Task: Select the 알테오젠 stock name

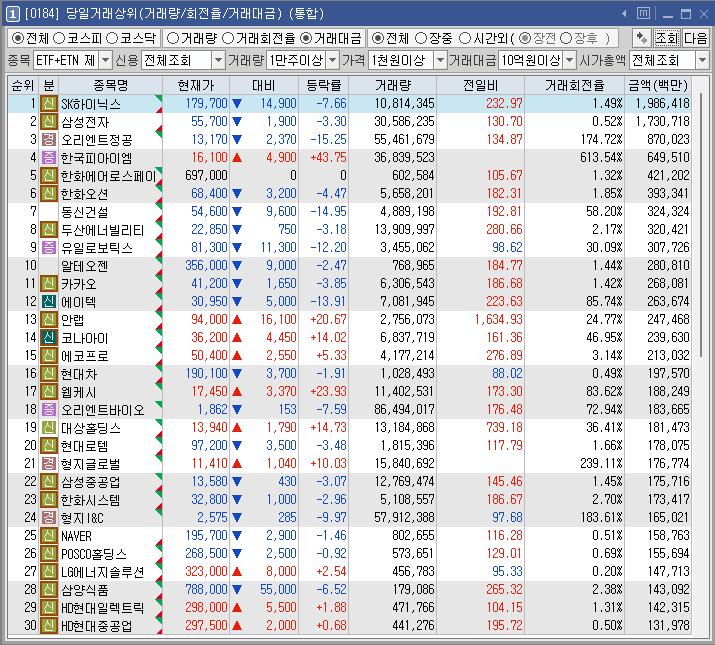Action: tap(85, 265)
